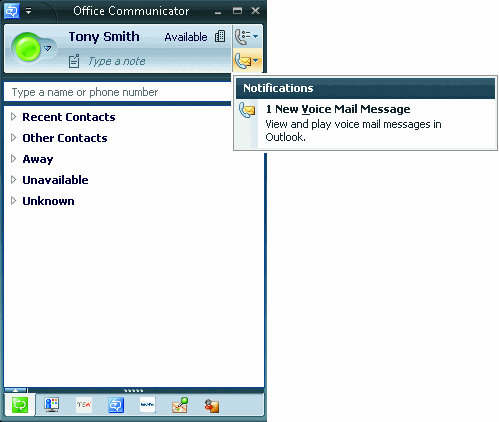The width and height of the screenshot is (499, 422).
Task: Select the red text logo tab icon
Action: [84, 405]
